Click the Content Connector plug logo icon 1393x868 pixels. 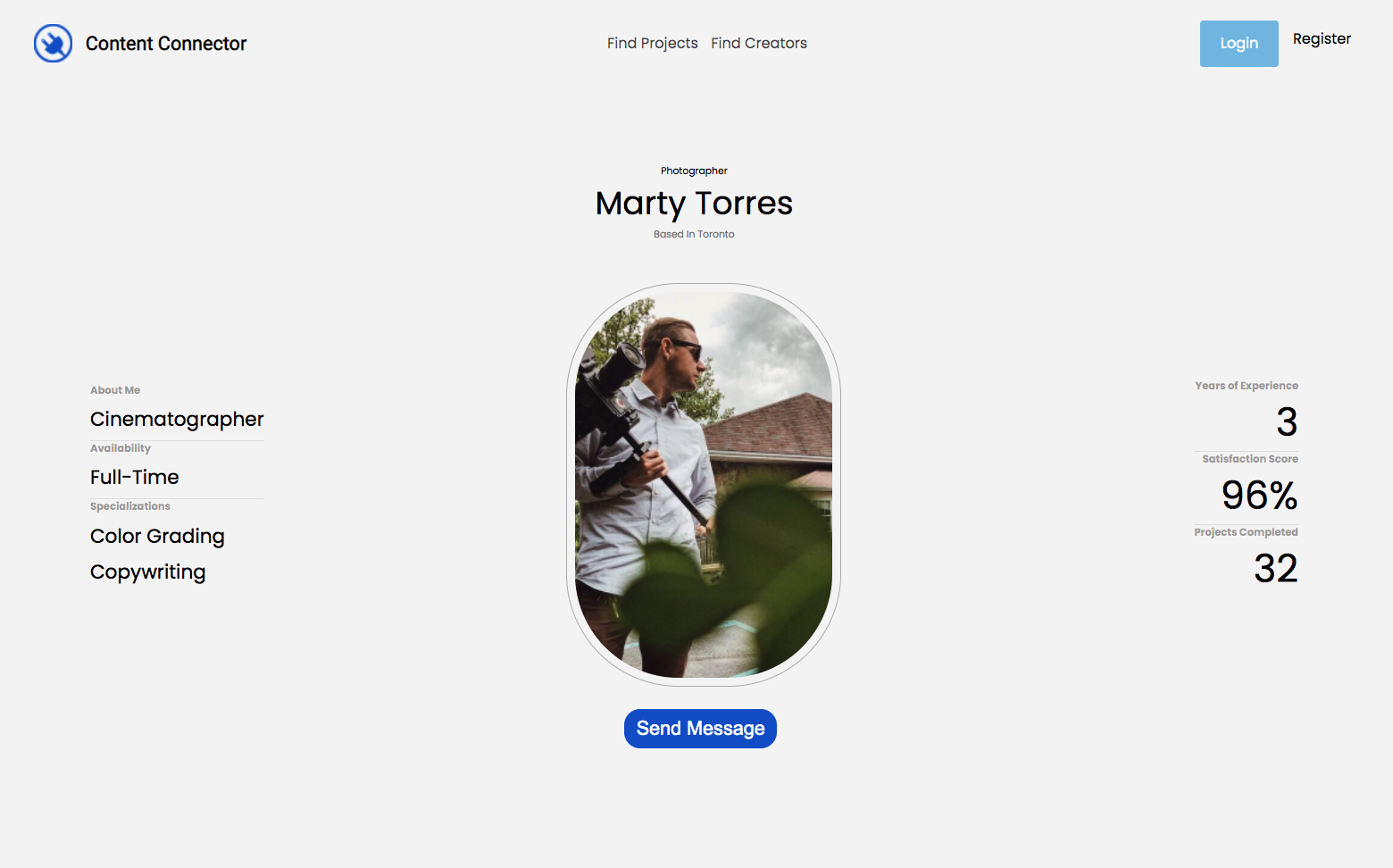pos(53,43)
